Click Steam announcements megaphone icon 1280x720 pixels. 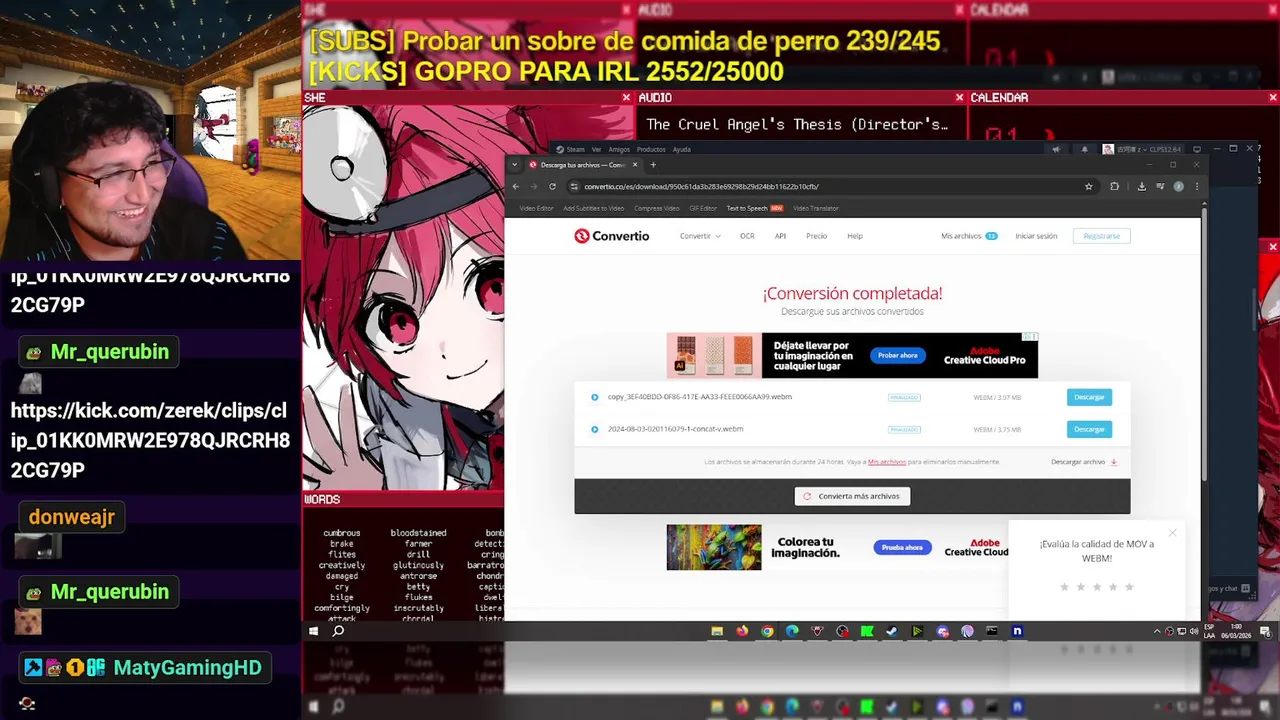coord(1056,149)
